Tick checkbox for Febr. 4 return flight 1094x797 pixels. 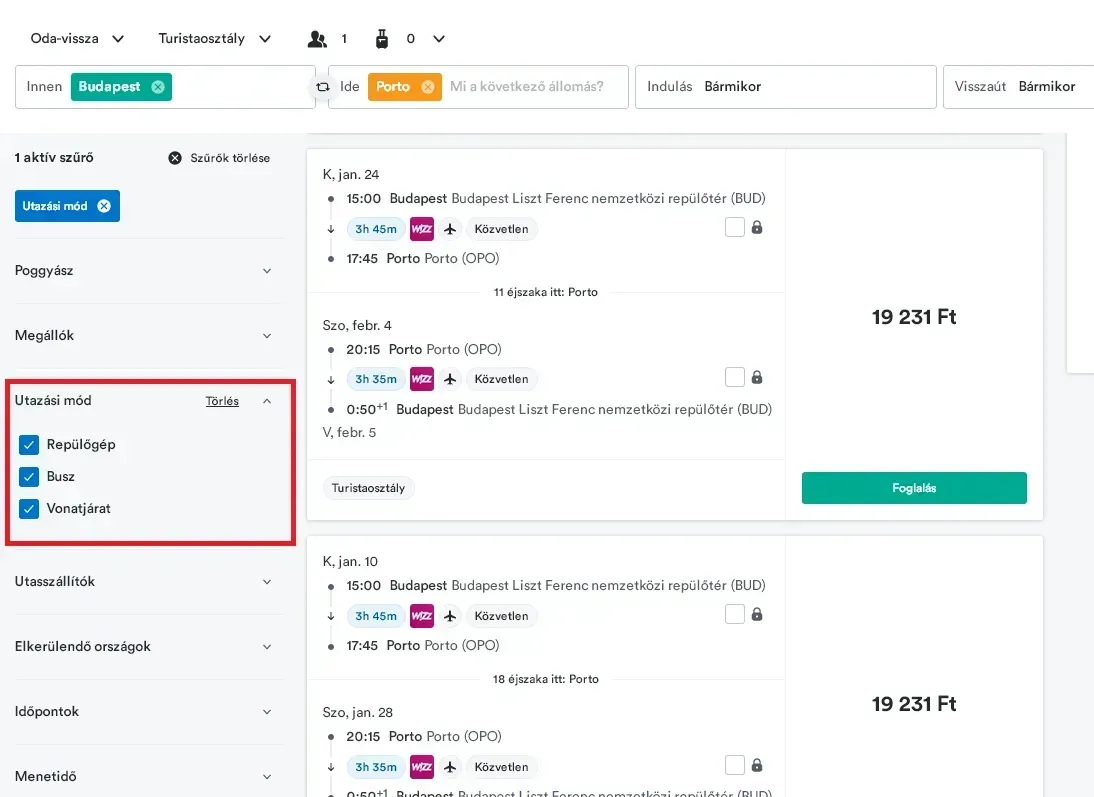[x=735, y=377]
